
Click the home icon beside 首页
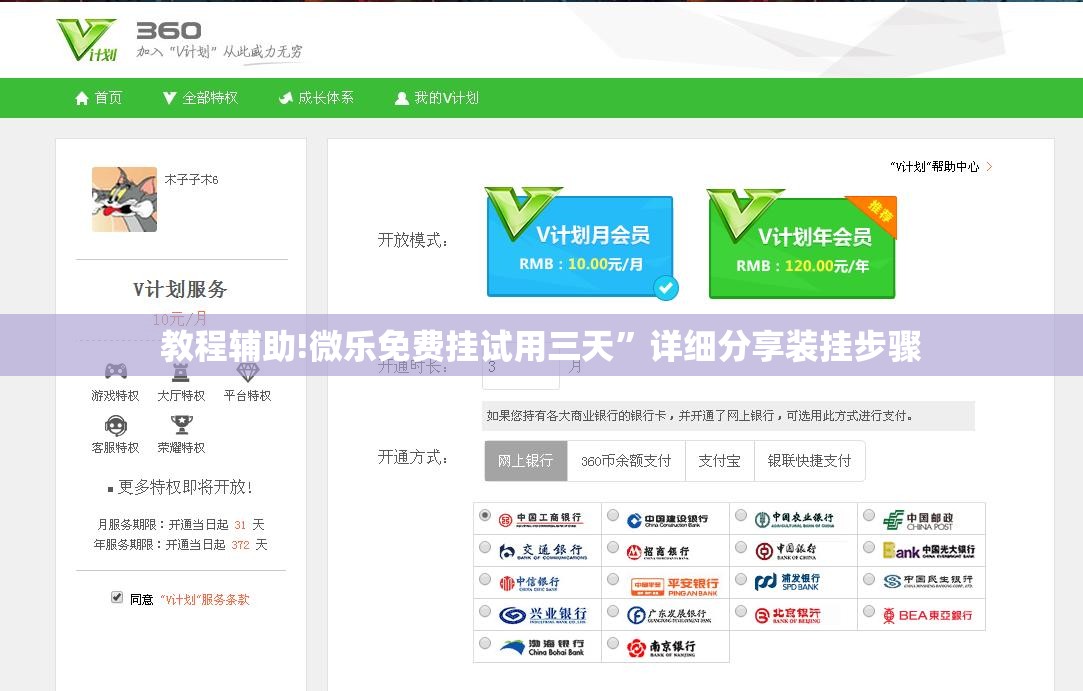pyautogui.click(x=82, y=98)
